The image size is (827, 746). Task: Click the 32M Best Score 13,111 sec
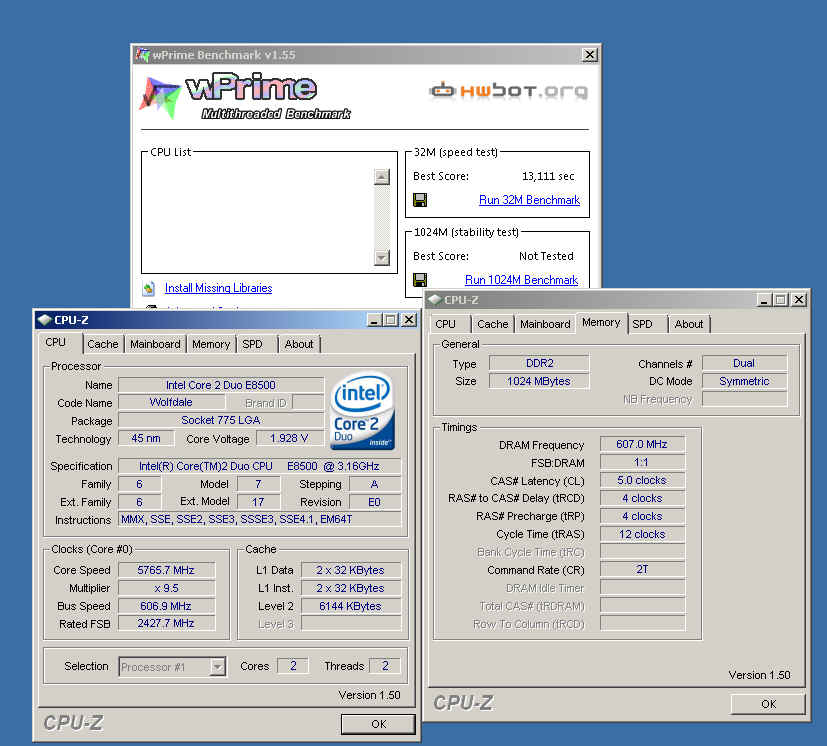(x=548, y=176)
